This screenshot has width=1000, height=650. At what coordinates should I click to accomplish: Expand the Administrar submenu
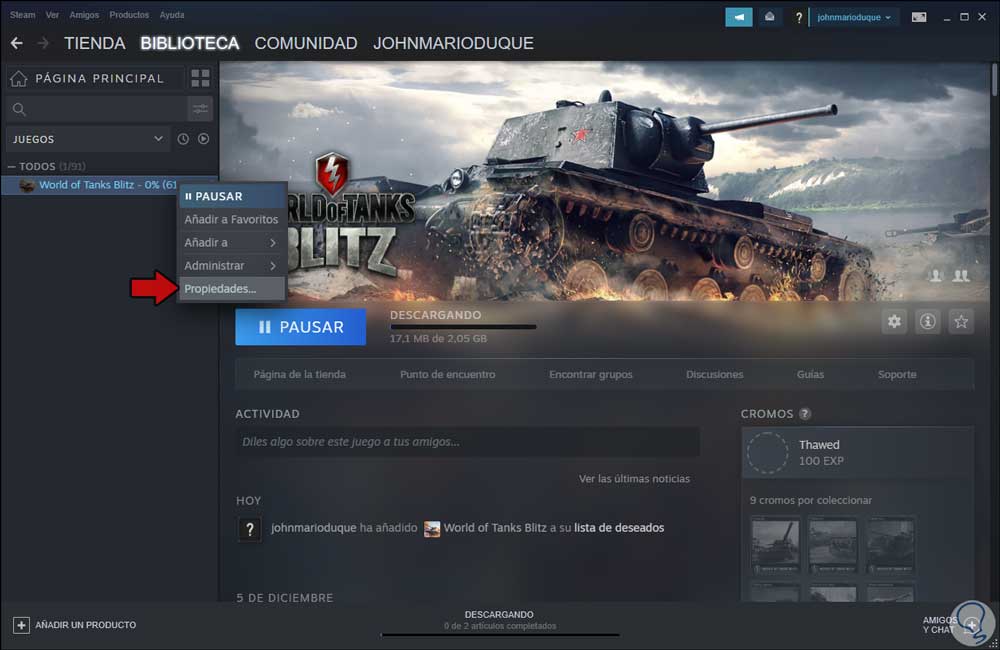(231, 265)
